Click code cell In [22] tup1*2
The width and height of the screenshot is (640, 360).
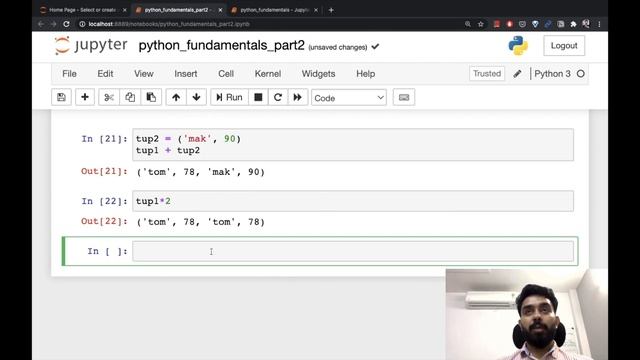(x=353, y=201)
